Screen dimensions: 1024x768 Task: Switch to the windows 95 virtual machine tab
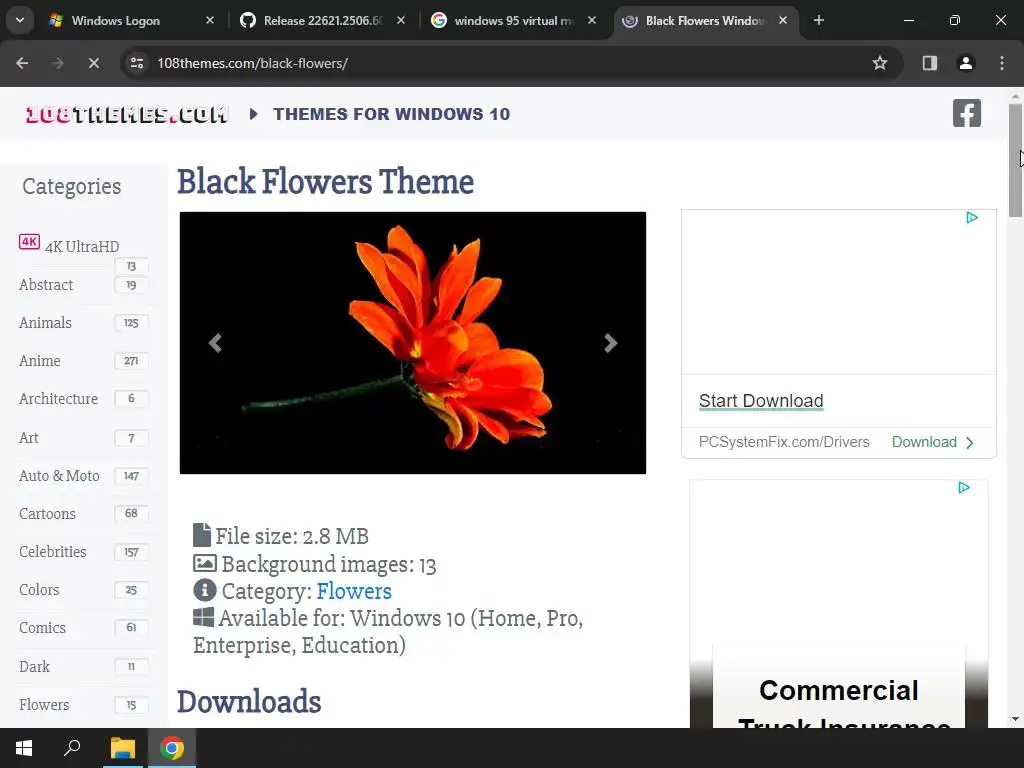point(514,21)
